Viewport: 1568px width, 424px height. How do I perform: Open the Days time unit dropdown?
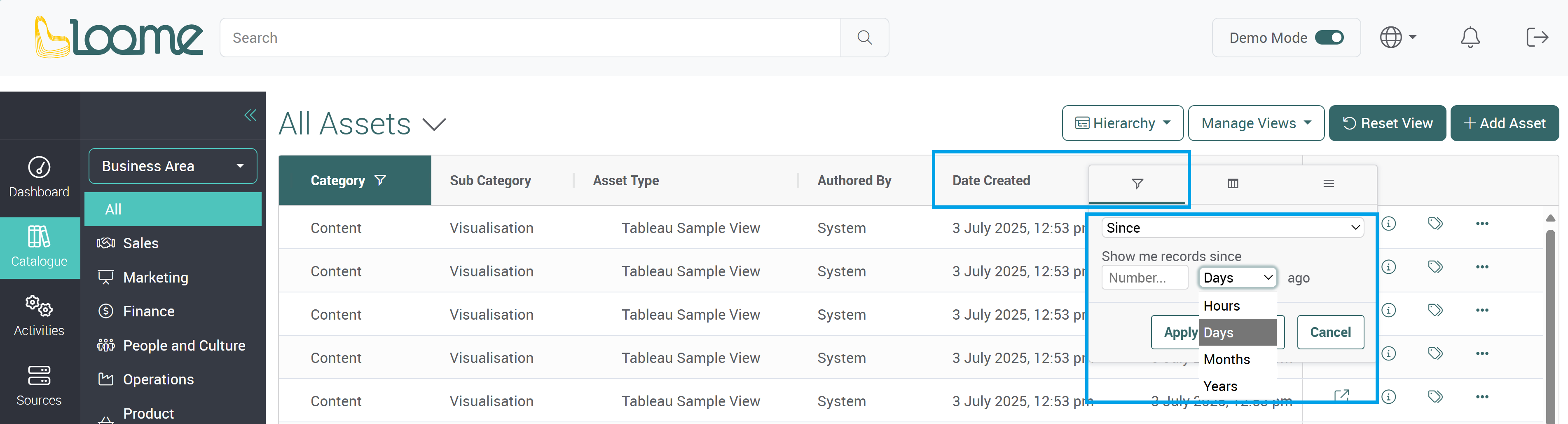[1238, 278]
